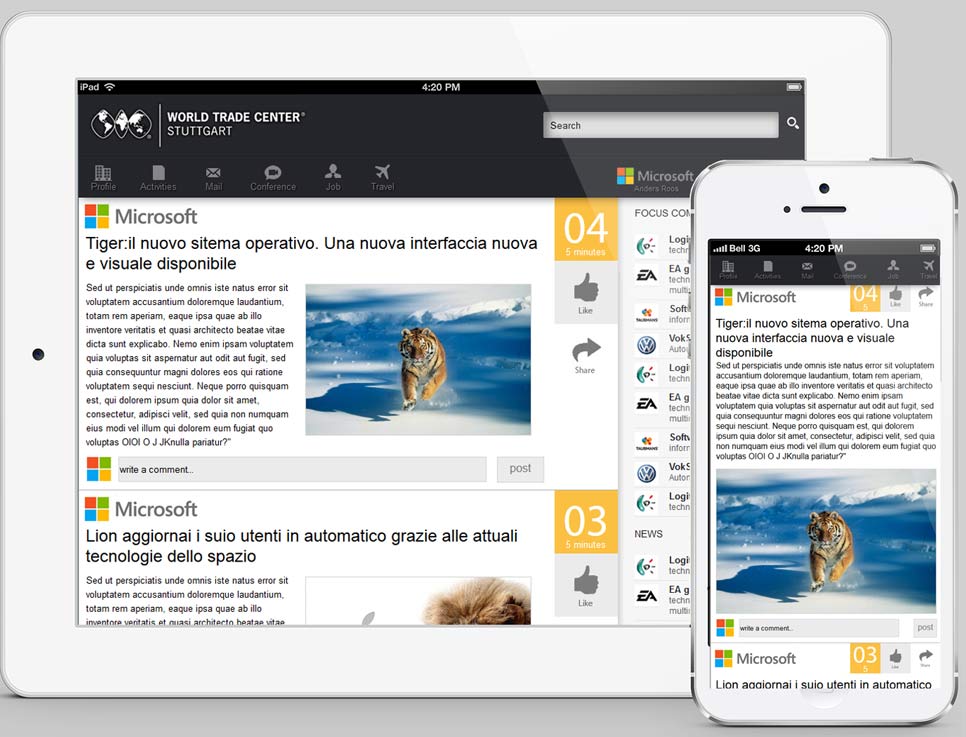Click the World Trade Center Stuttgart logo
The width and height of the screenshot is (966, 737).
tap(196, 124)
